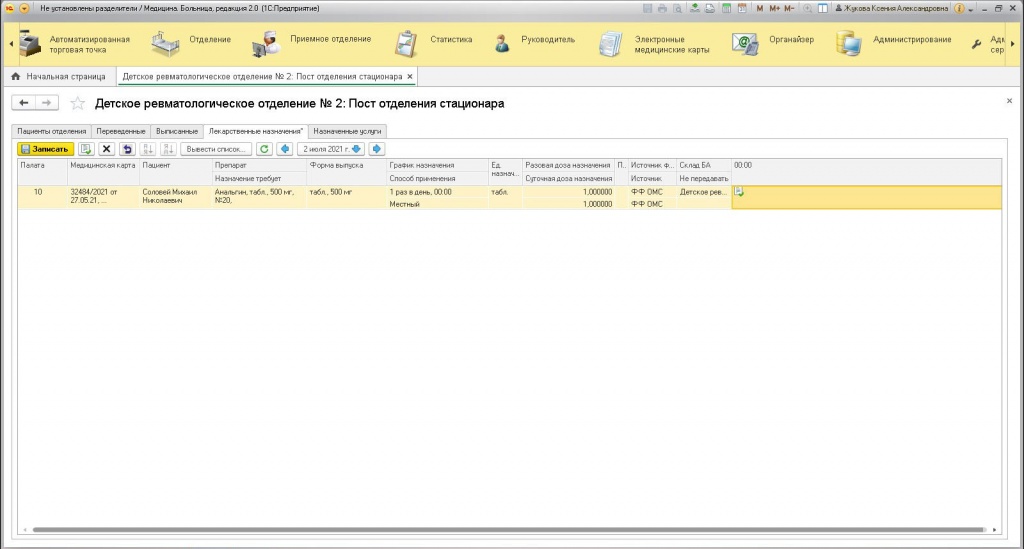This screenshot has height=549, width=1024.
Task: Close the Пост отделения стационара tab
Action: click(x=410, y=76)
